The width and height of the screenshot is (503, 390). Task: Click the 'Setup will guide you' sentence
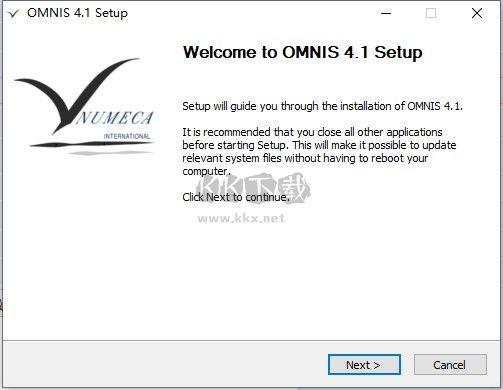(322, 106)
